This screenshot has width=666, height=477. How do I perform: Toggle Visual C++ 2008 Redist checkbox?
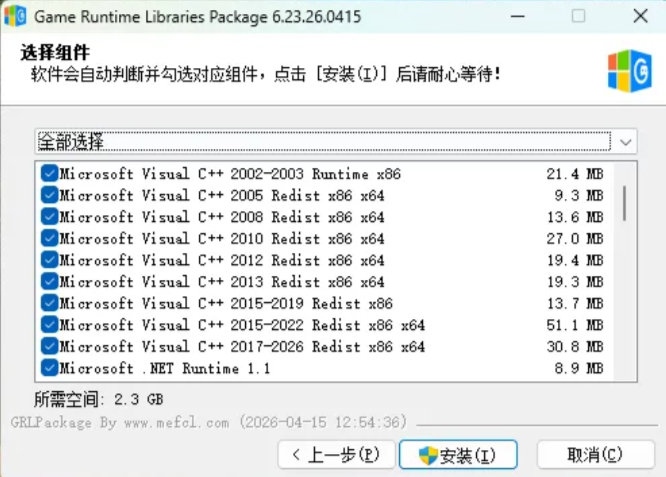pos(50,217)
